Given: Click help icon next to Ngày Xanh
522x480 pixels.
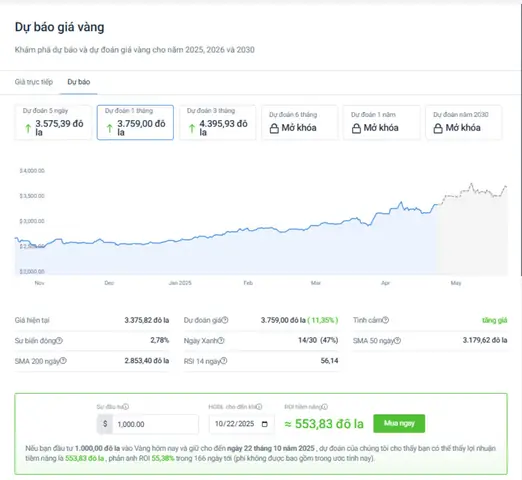Looking at the screenshot, I should tap(221, 340).
